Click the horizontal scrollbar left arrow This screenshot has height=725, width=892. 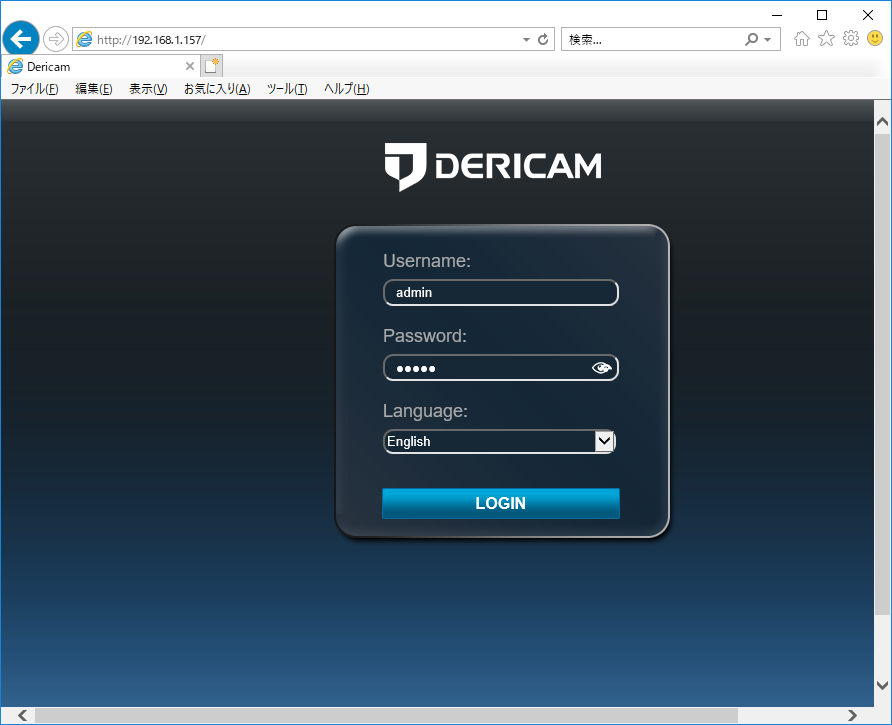[22, 715]
